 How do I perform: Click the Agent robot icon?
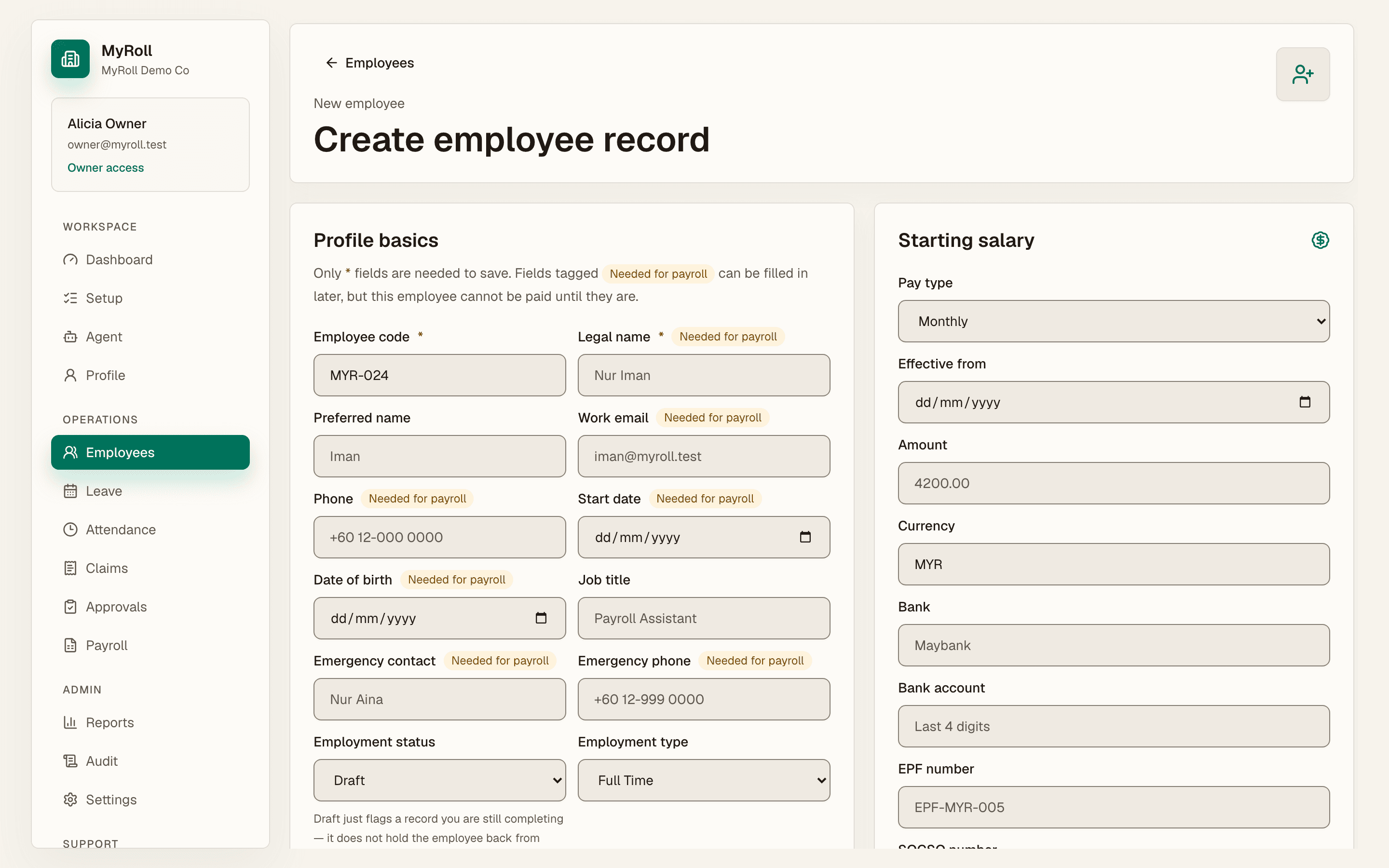[70, 337]
